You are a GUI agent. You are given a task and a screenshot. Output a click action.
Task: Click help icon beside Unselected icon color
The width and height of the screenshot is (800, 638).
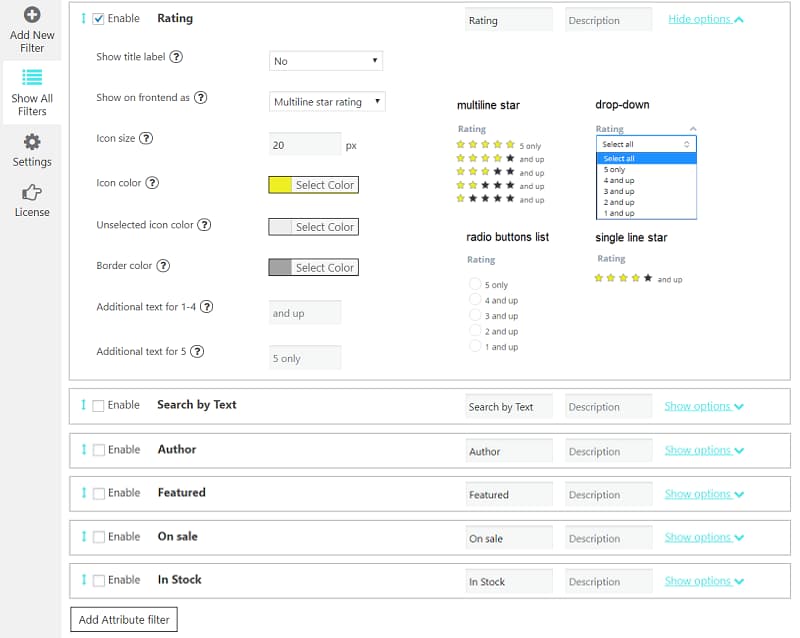click(204, 225)
